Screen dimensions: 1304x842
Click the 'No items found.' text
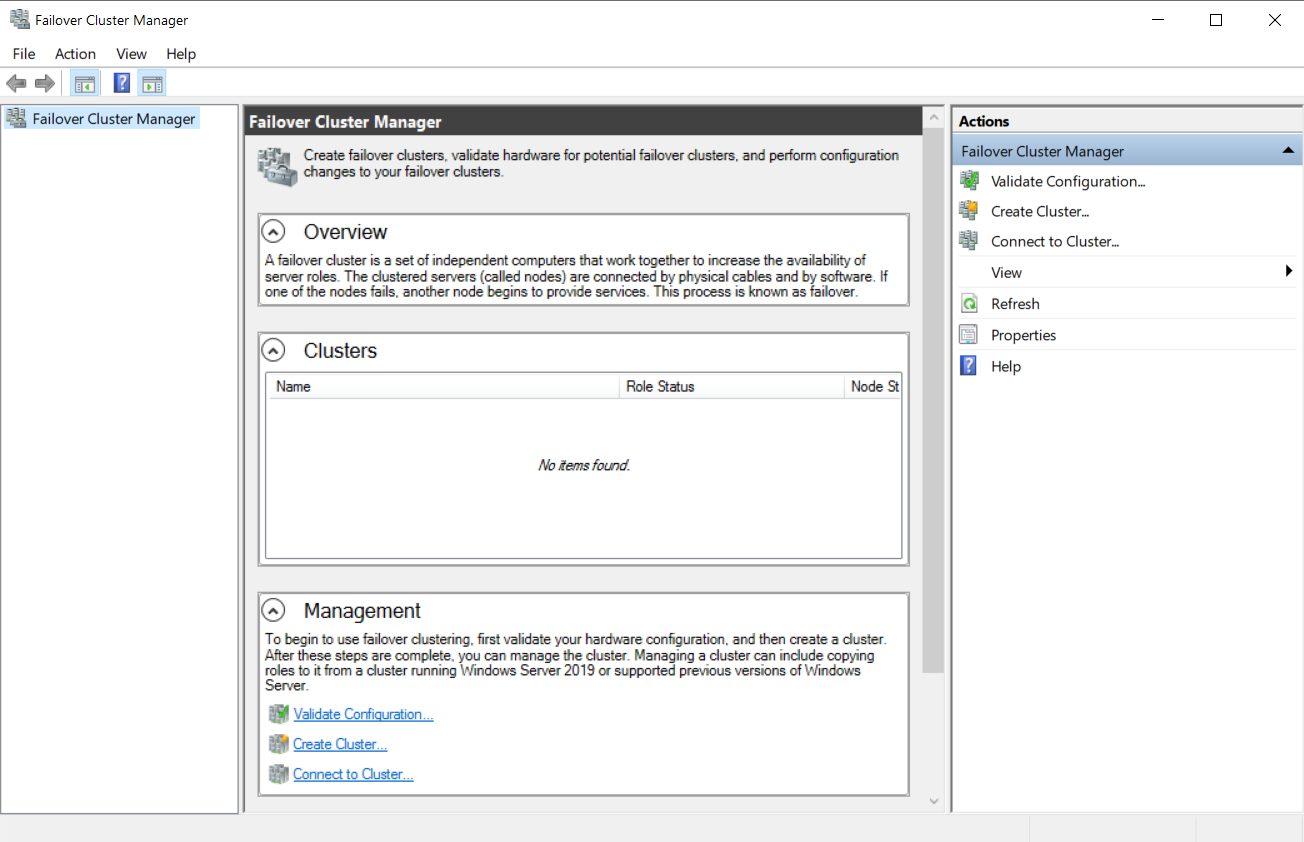pyautogui.click(x=584, y=465)
